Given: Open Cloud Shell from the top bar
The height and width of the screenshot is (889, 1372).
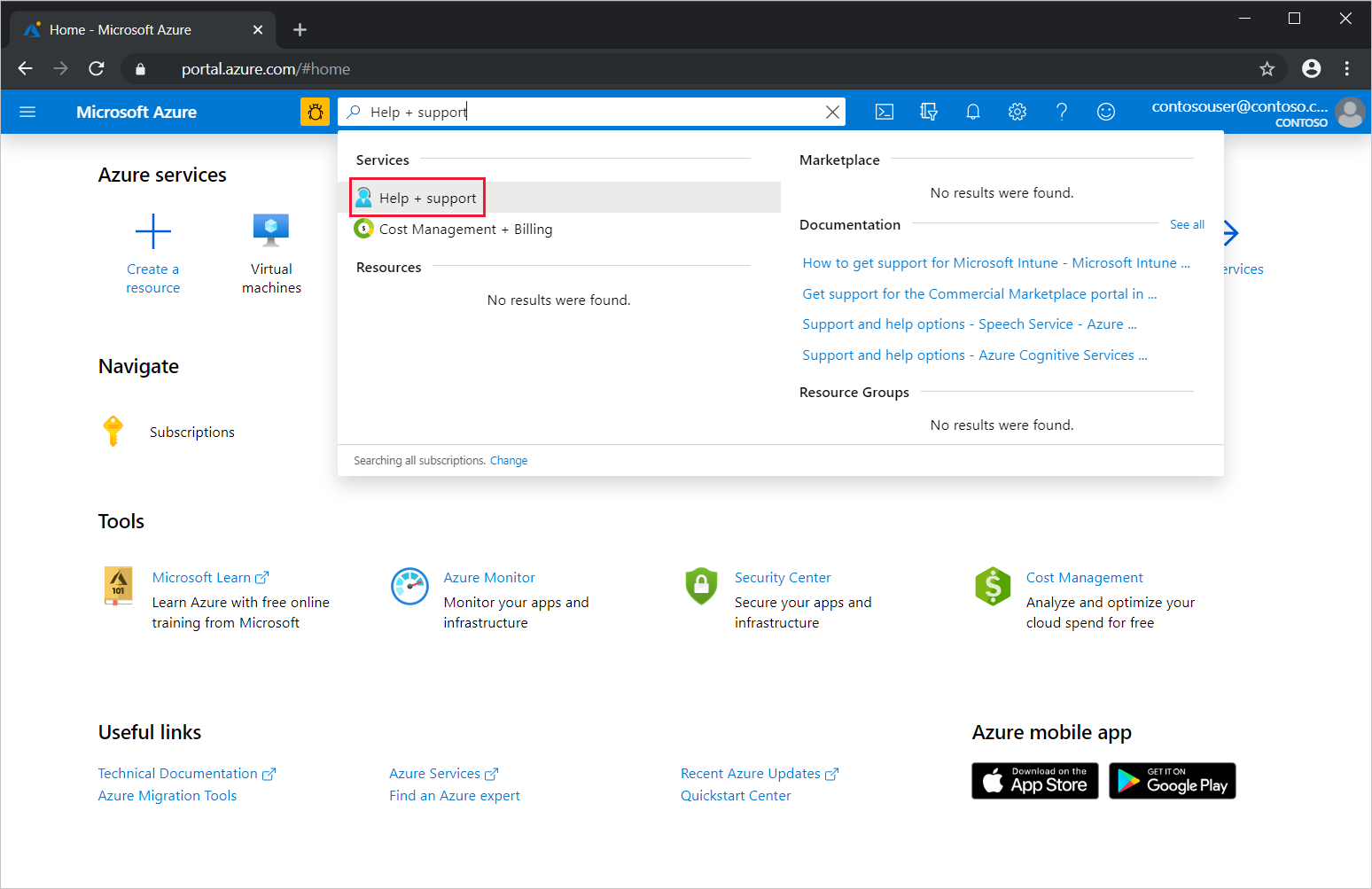Looking at the screenshot, I should [x=884, y=112].
